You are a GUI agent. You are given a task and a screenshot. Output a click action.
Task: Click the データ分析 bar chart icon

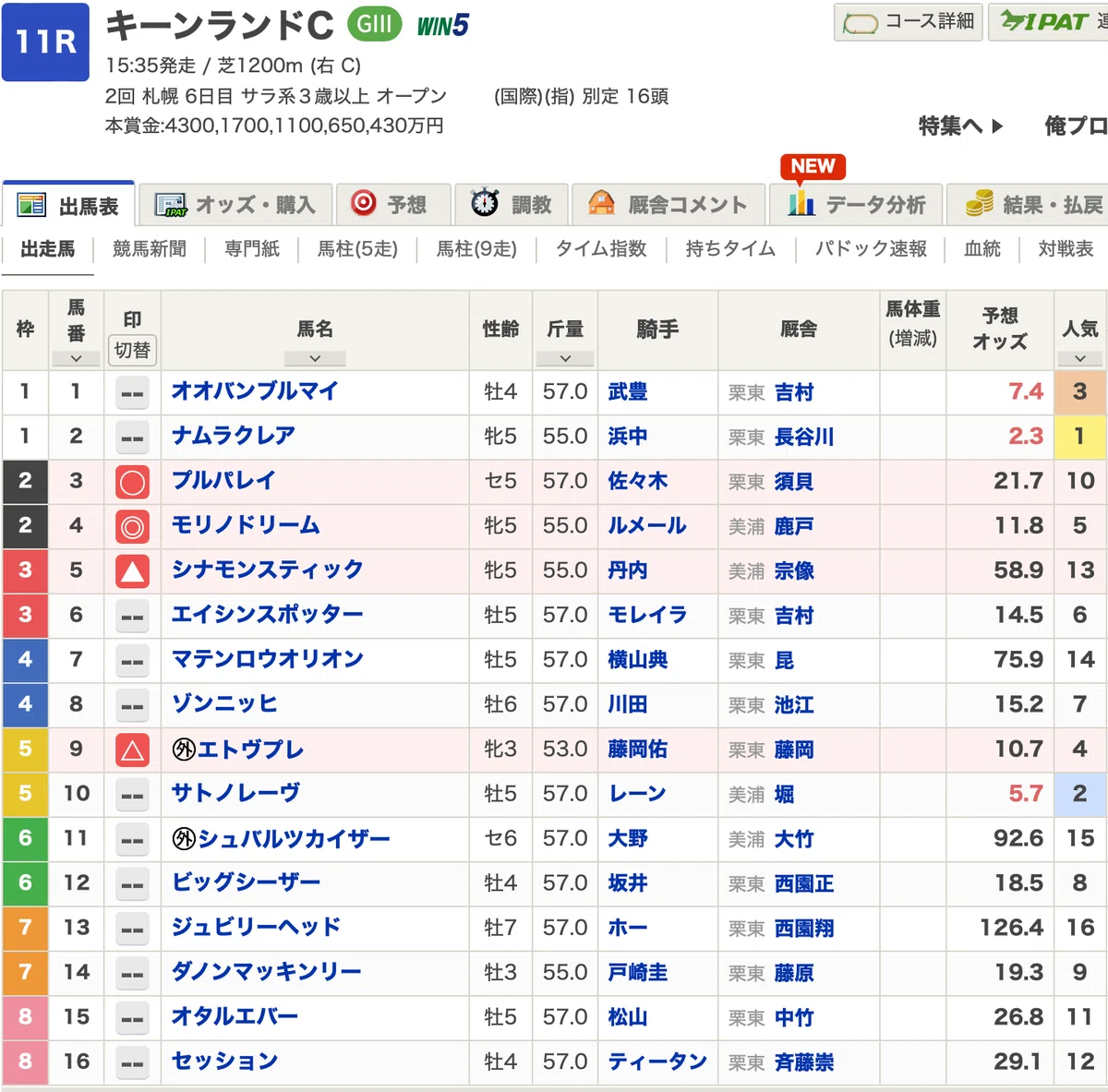click(x=801, y=203)
